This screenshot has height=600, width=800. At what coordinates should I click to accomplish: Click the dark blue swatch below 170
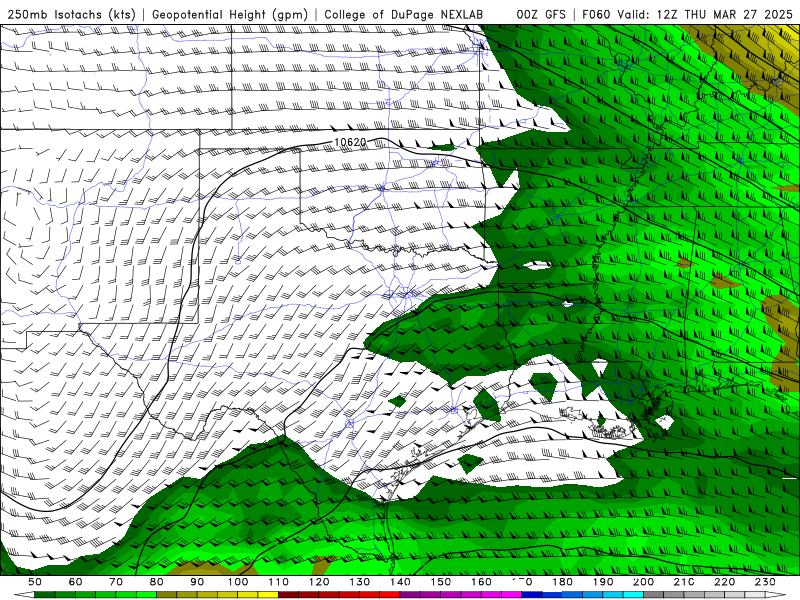(x=532, y=595)
